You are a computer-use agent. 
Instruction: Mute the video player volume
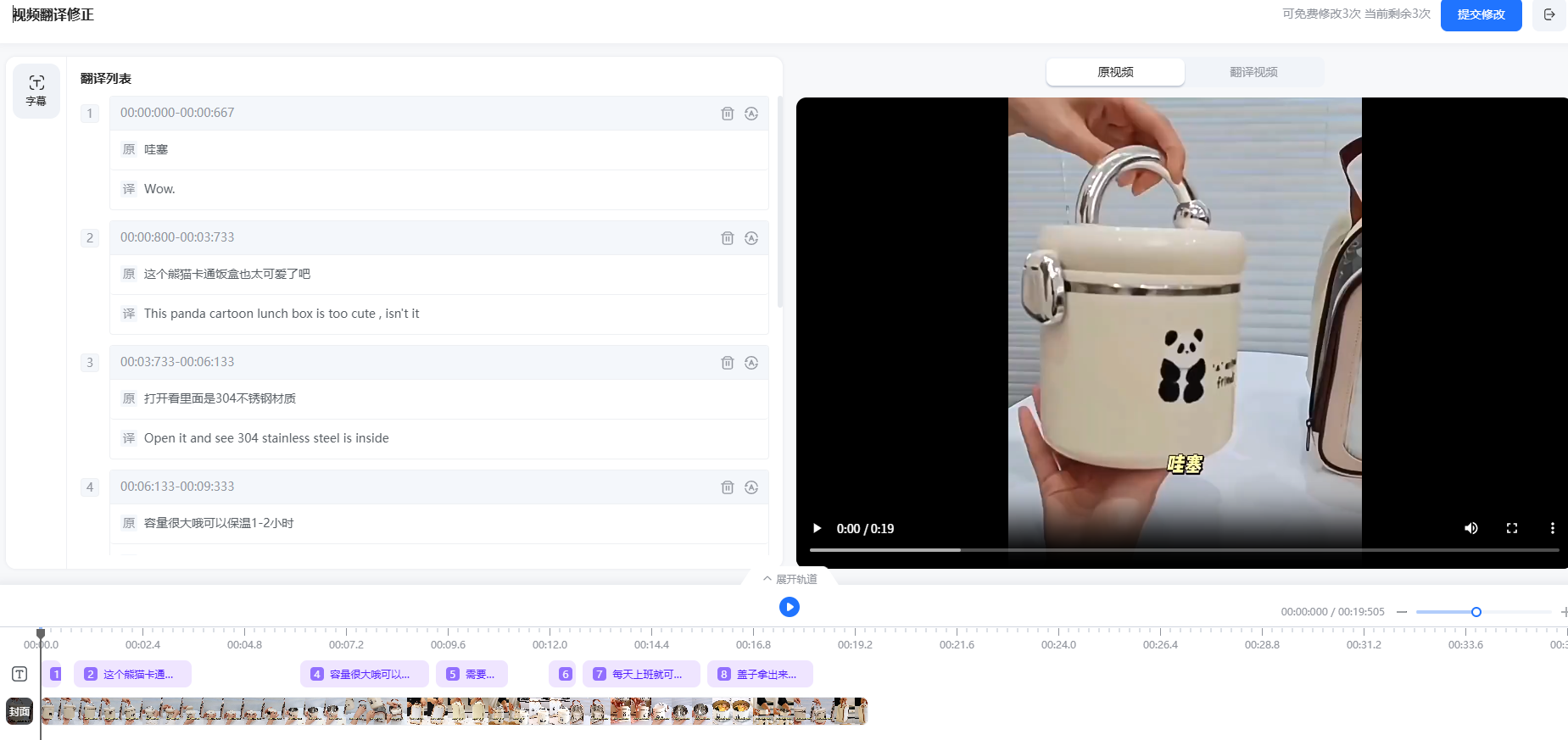tap(1470, 528)
